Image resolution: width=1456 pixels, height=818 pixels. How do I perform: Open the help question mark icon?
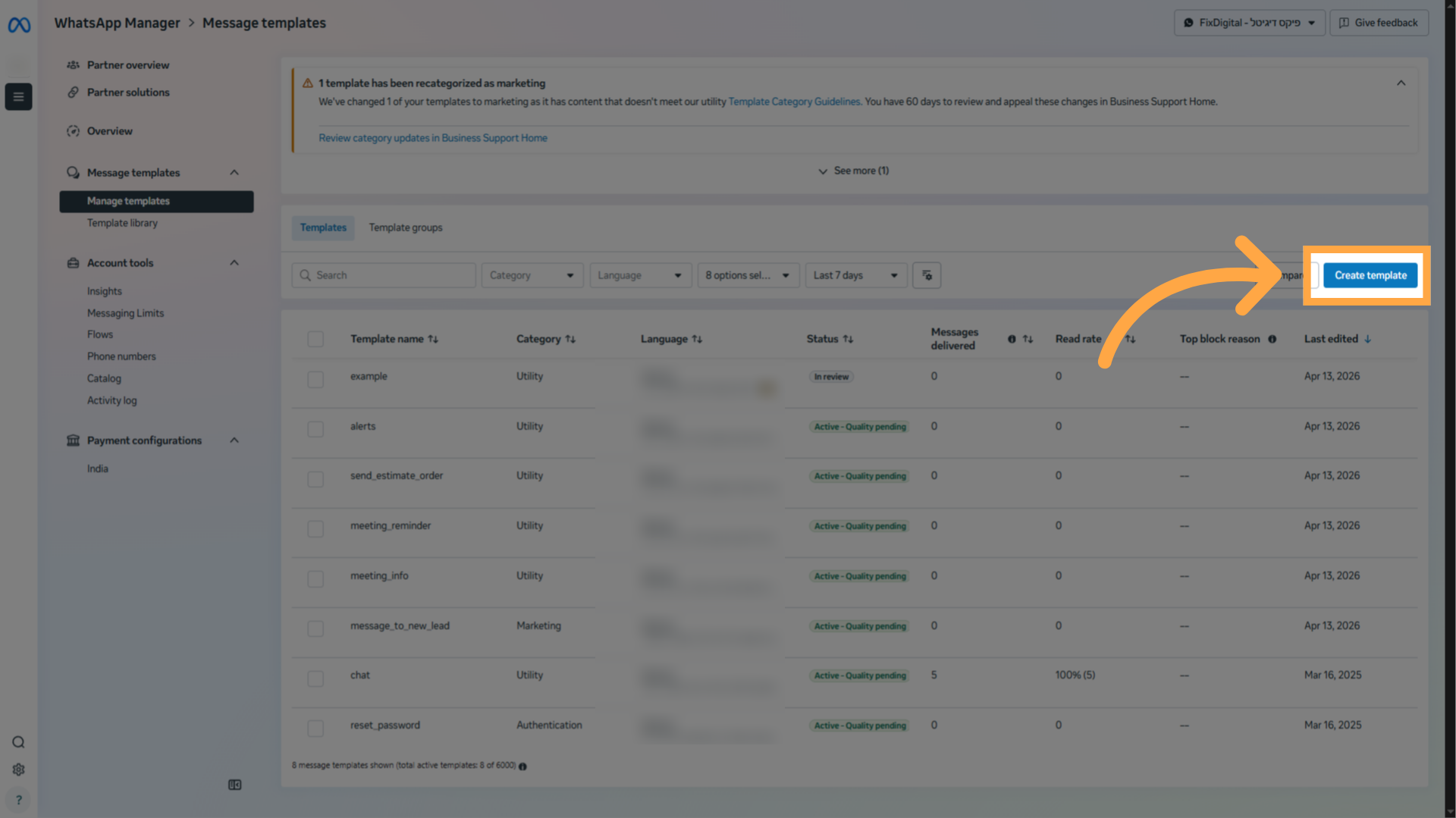18,800
